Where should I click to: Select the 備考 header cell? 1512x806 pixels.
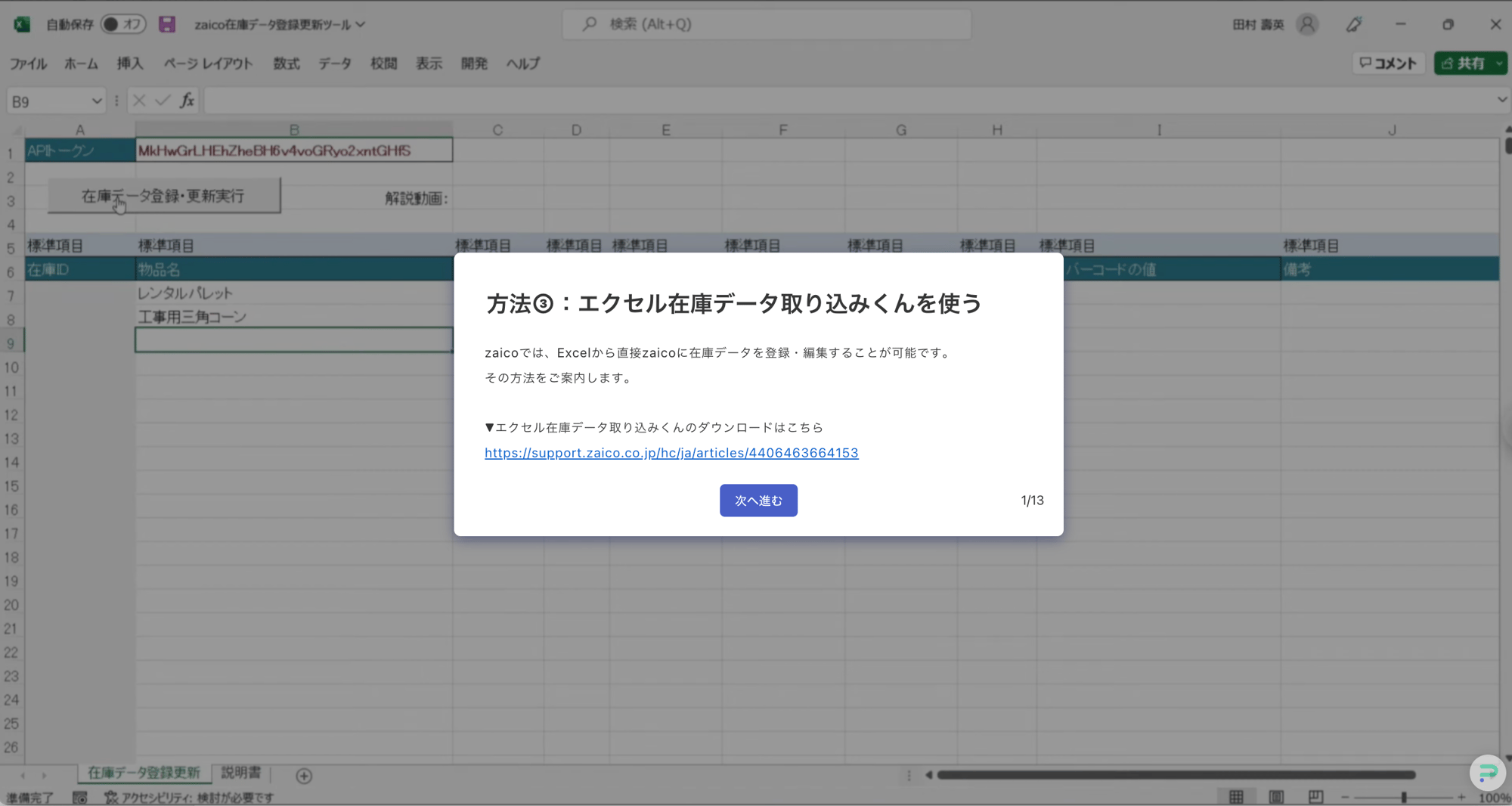pyautogui.click(x=1390, y=269)
